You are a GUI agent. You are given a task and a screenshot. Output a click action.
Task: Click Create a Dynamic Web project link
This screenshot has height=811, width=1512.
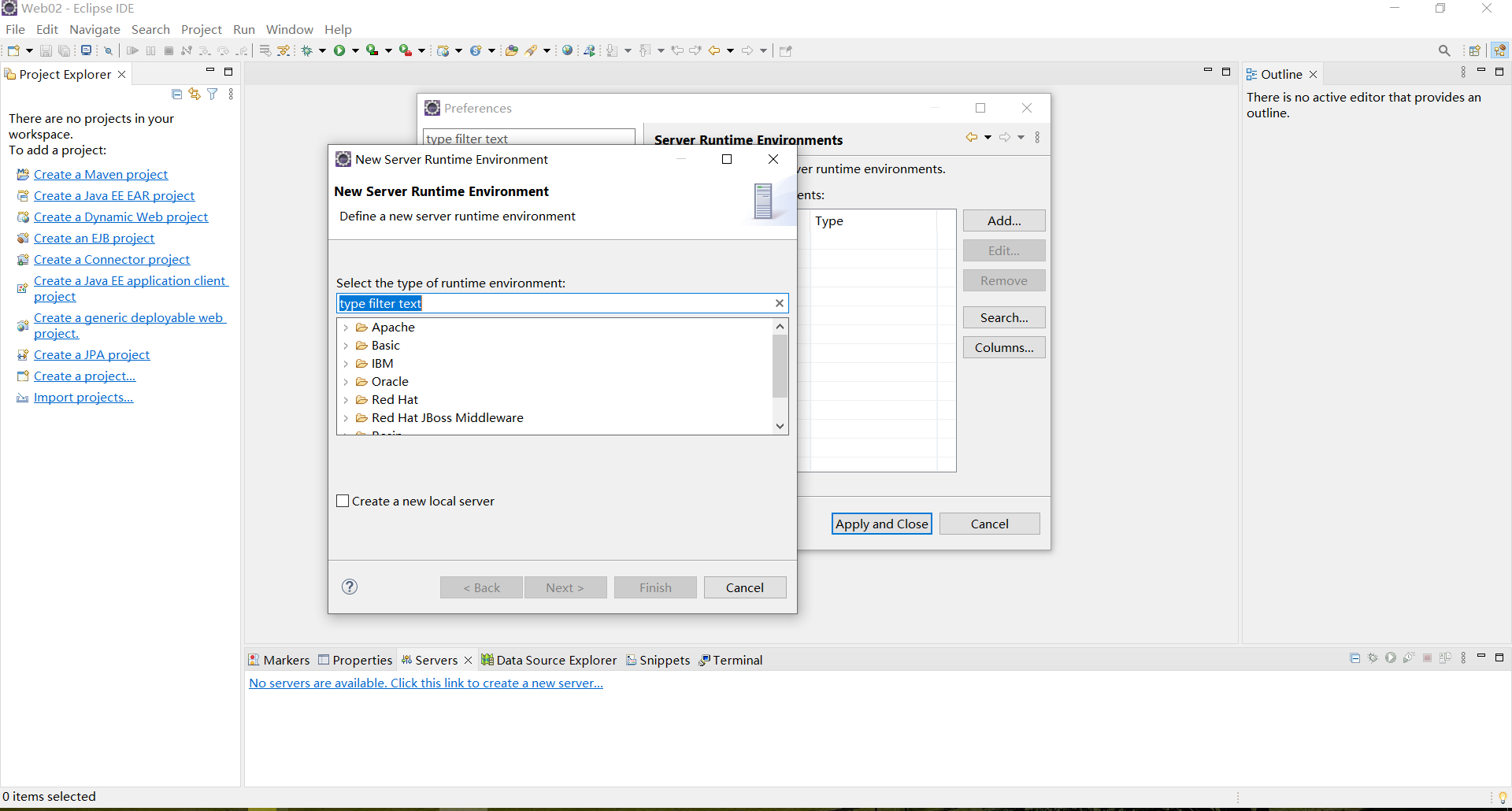click(121, 217)
